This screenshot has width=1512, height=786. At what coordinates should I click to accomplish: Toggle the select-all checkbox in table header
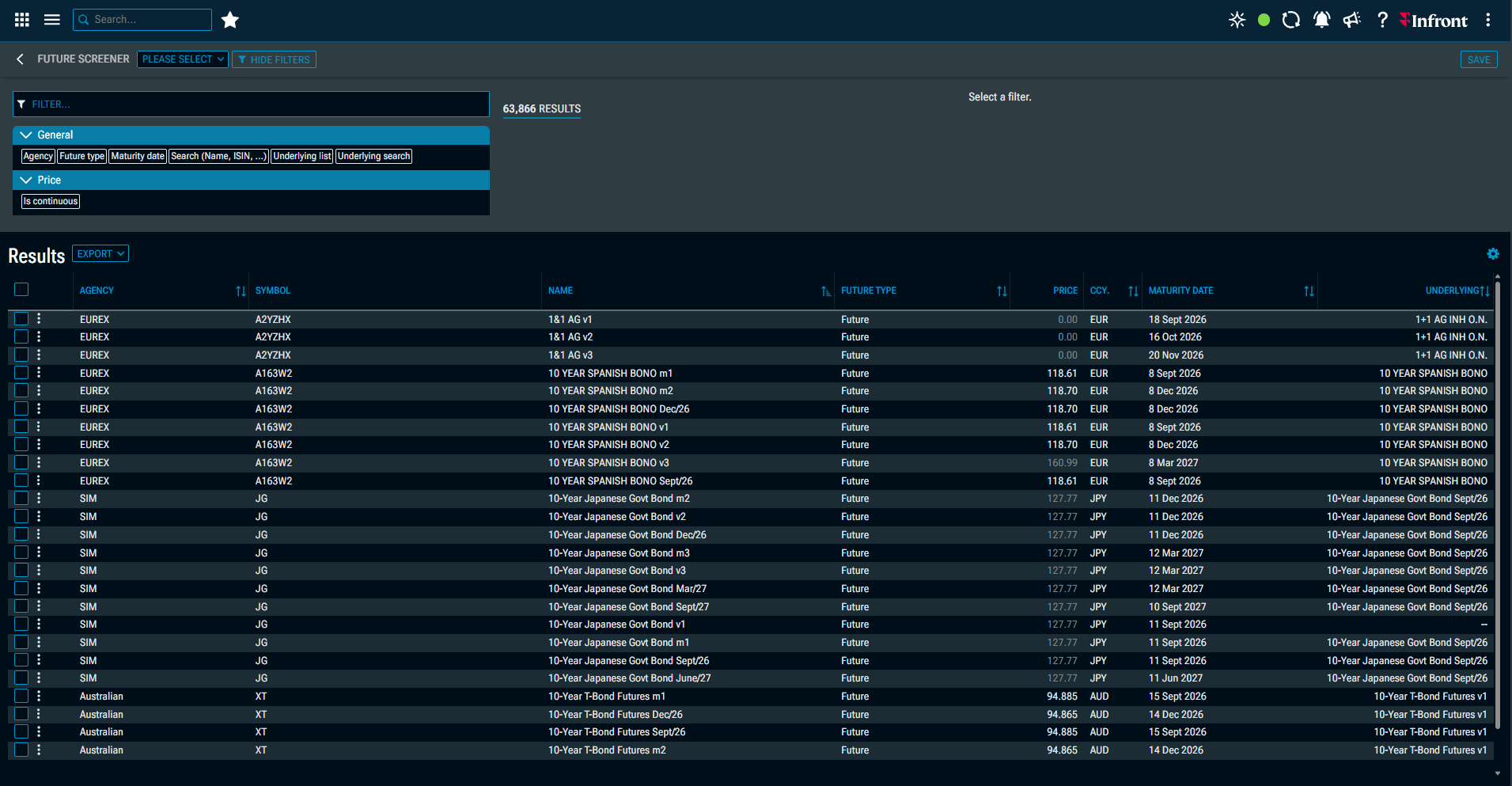pos(21,290)
